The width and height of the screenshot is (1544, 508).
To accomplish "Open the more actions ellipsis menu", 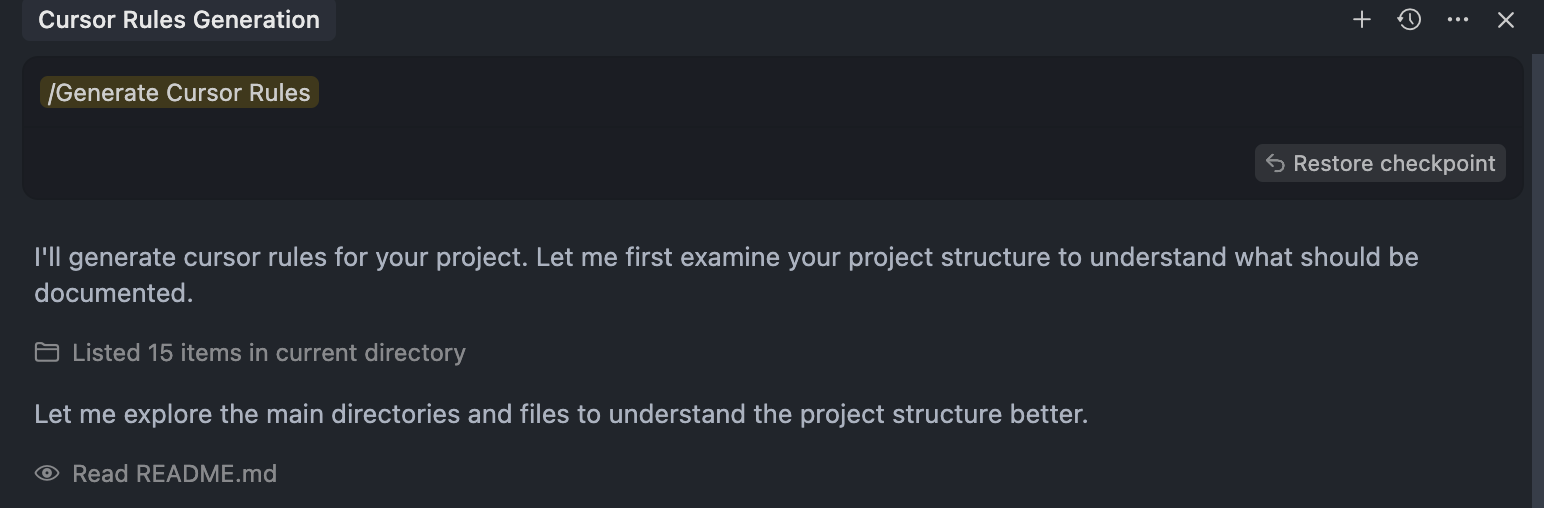I will [x=1457, y=20].
